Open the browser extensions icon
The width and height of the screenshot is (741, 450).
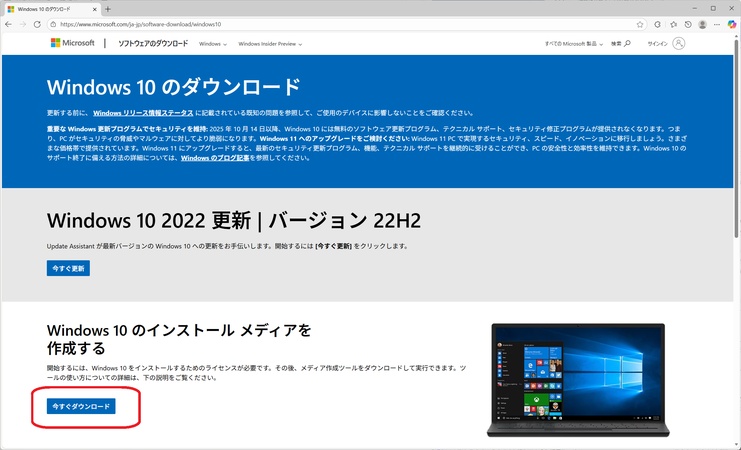[657, 25]
